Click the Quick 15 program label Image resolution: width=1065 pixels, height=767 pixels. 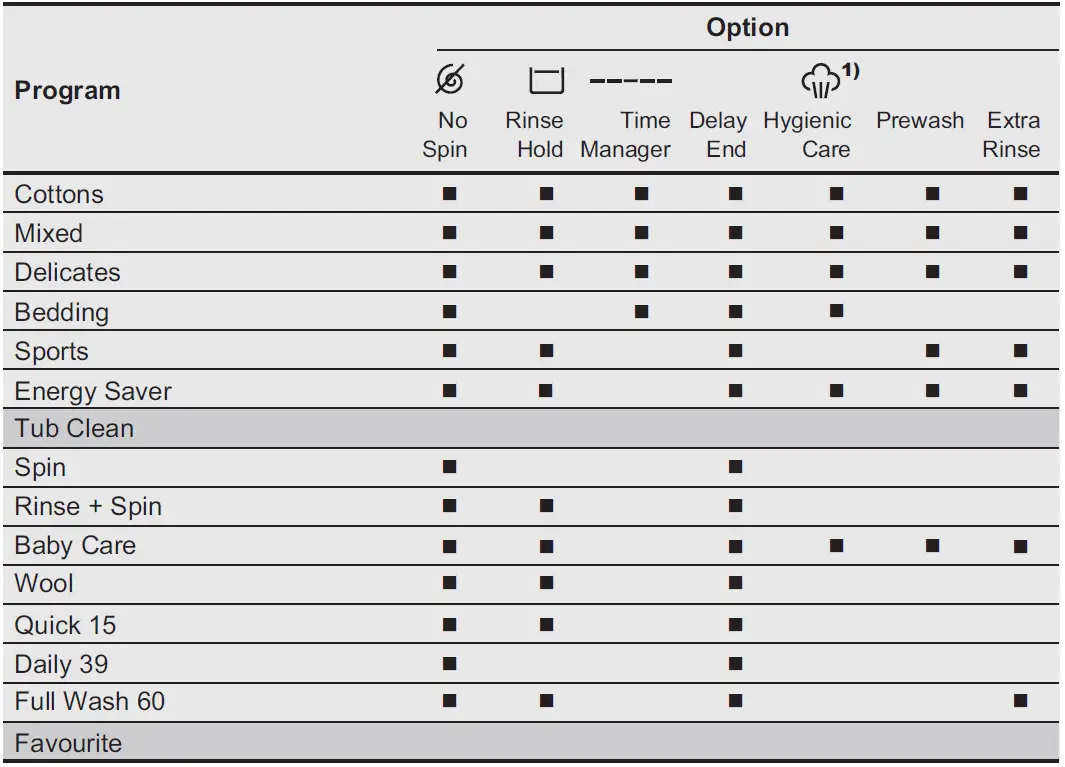65,625
